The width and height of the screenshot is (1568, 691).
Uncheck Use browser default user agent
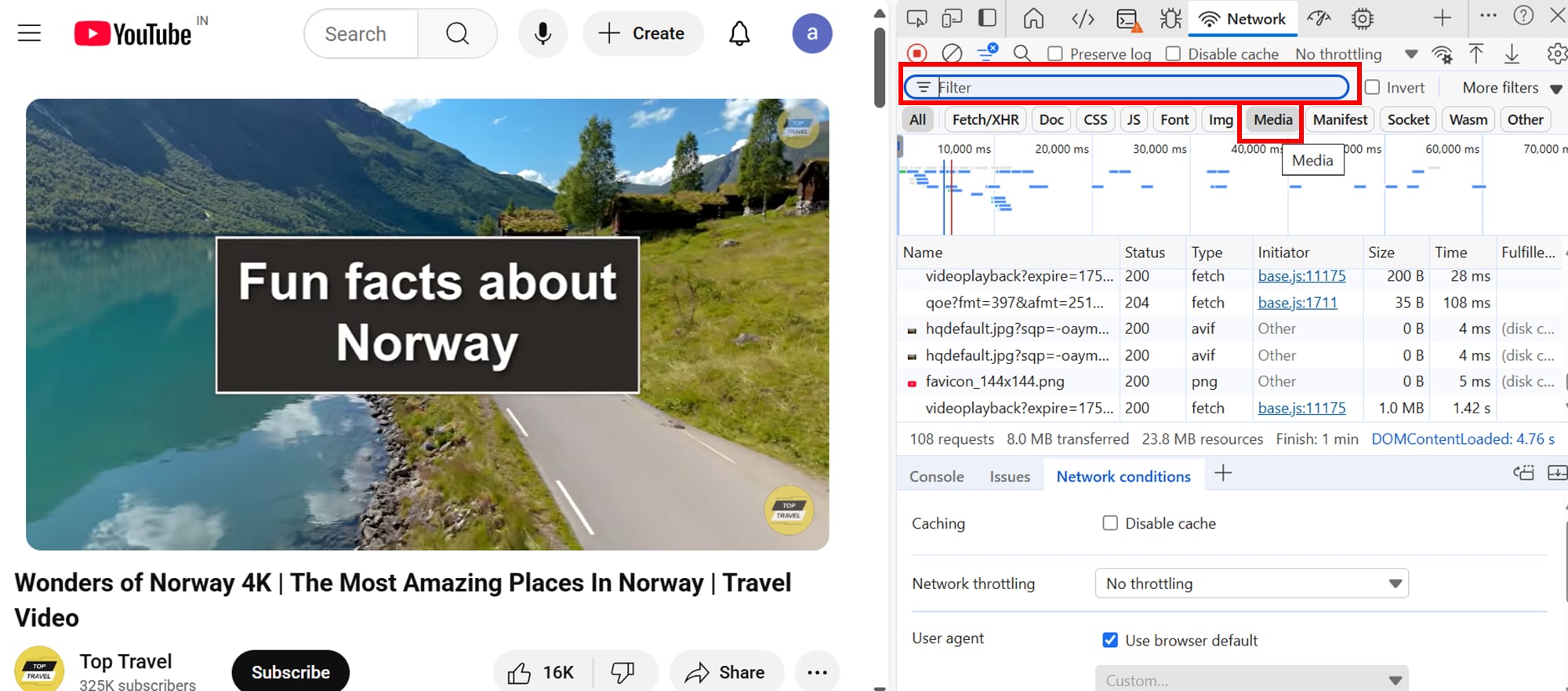tap(1110, 640)
